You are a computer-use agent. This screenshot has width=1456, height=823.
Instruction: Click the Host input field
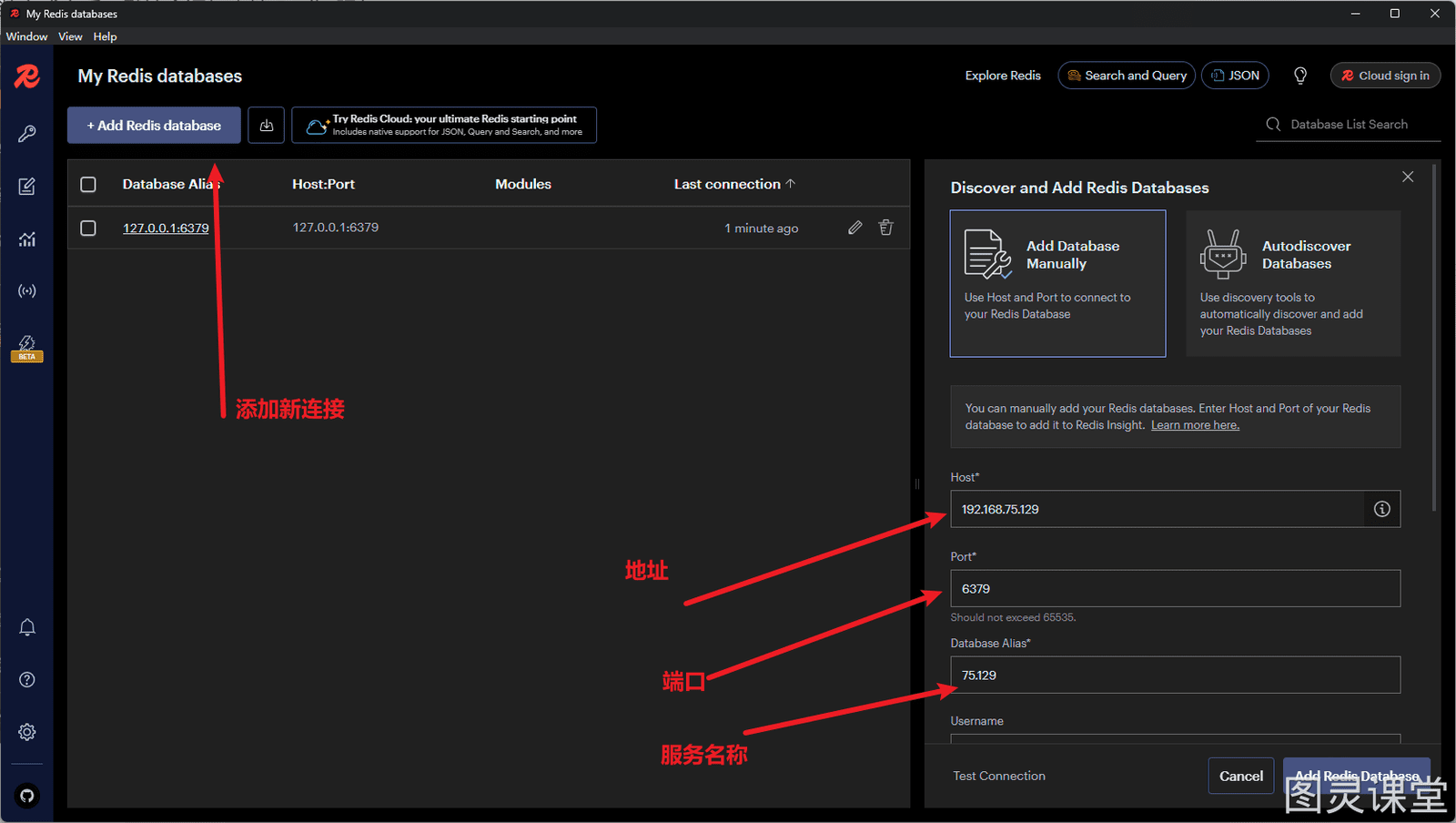(x=1158, y=509)
